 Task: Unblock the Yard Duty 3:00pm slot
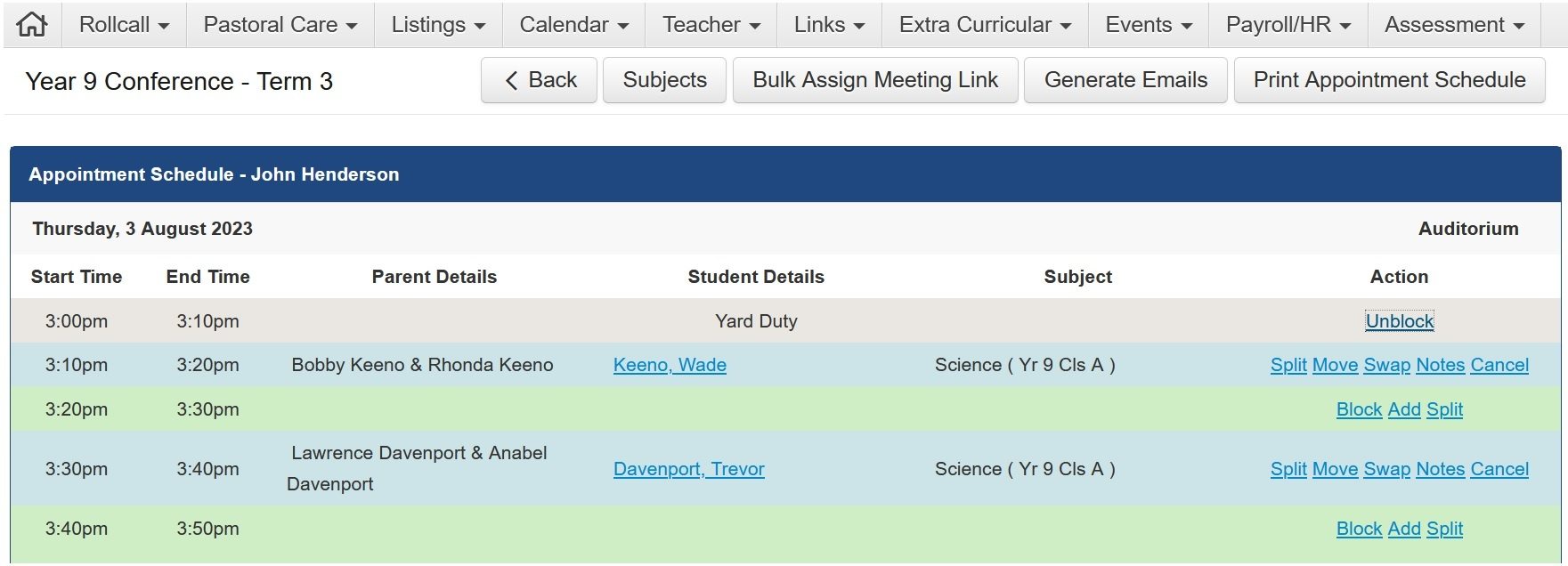coord(1399,321)
